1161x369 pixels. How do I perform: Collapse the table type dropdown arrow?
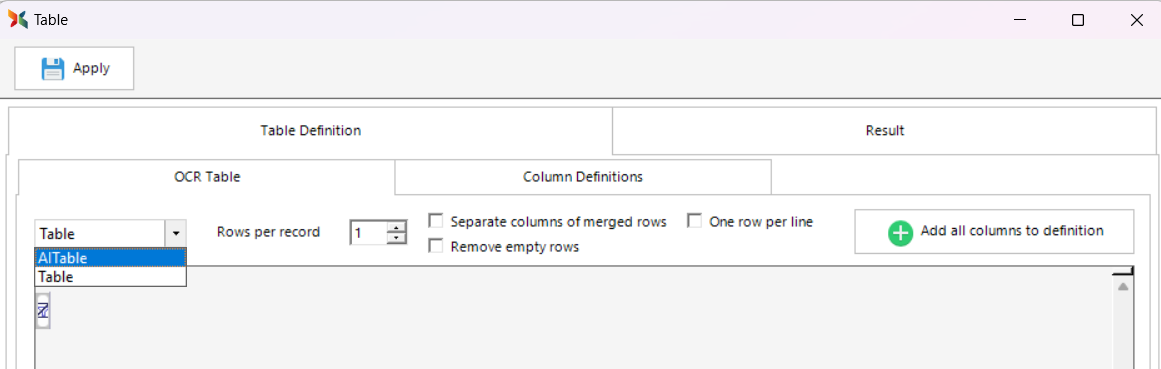[175, 233]
